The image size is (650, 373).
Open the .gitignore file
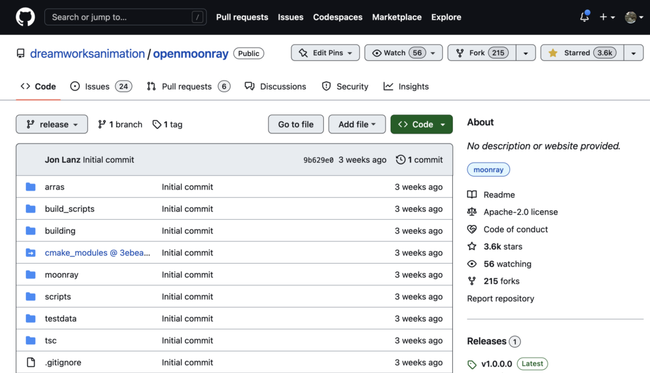(x=63, y=363)
